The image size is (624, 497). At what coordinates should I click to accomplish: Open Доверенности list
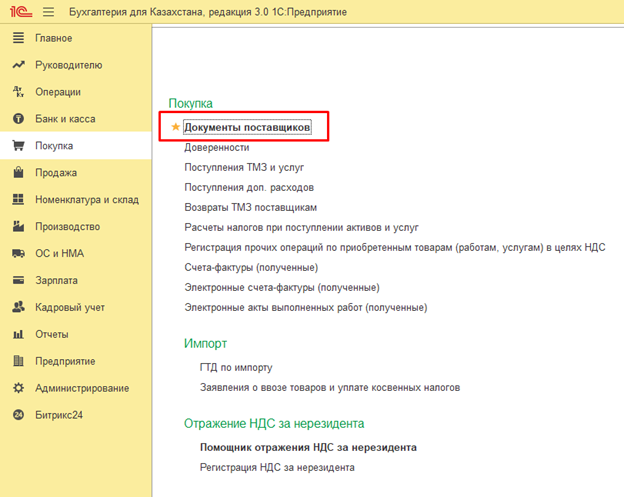[216, 147]
